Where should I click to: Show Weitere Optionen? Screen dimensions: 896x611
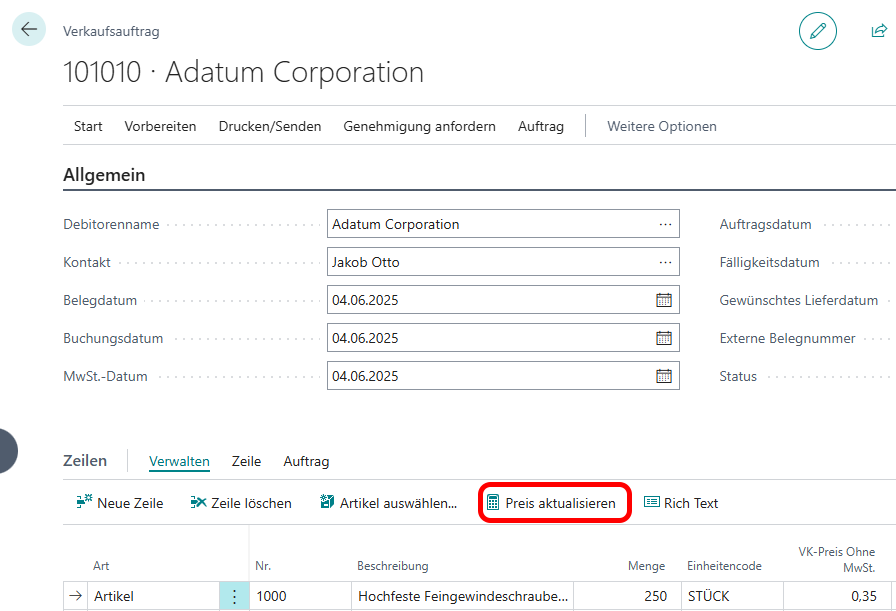[x=662, y=126]
